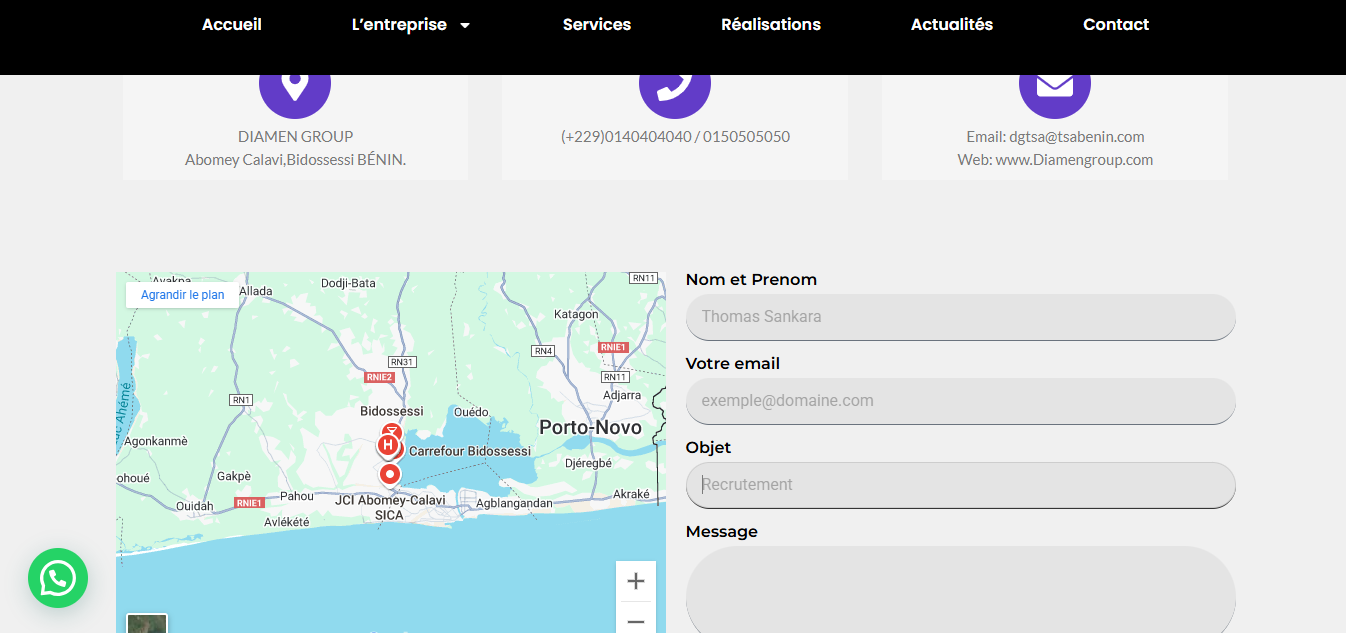This screenshot has width=1346, height=633.
Task: Select Contact in the navigation bar
Action: [1116, 25]
